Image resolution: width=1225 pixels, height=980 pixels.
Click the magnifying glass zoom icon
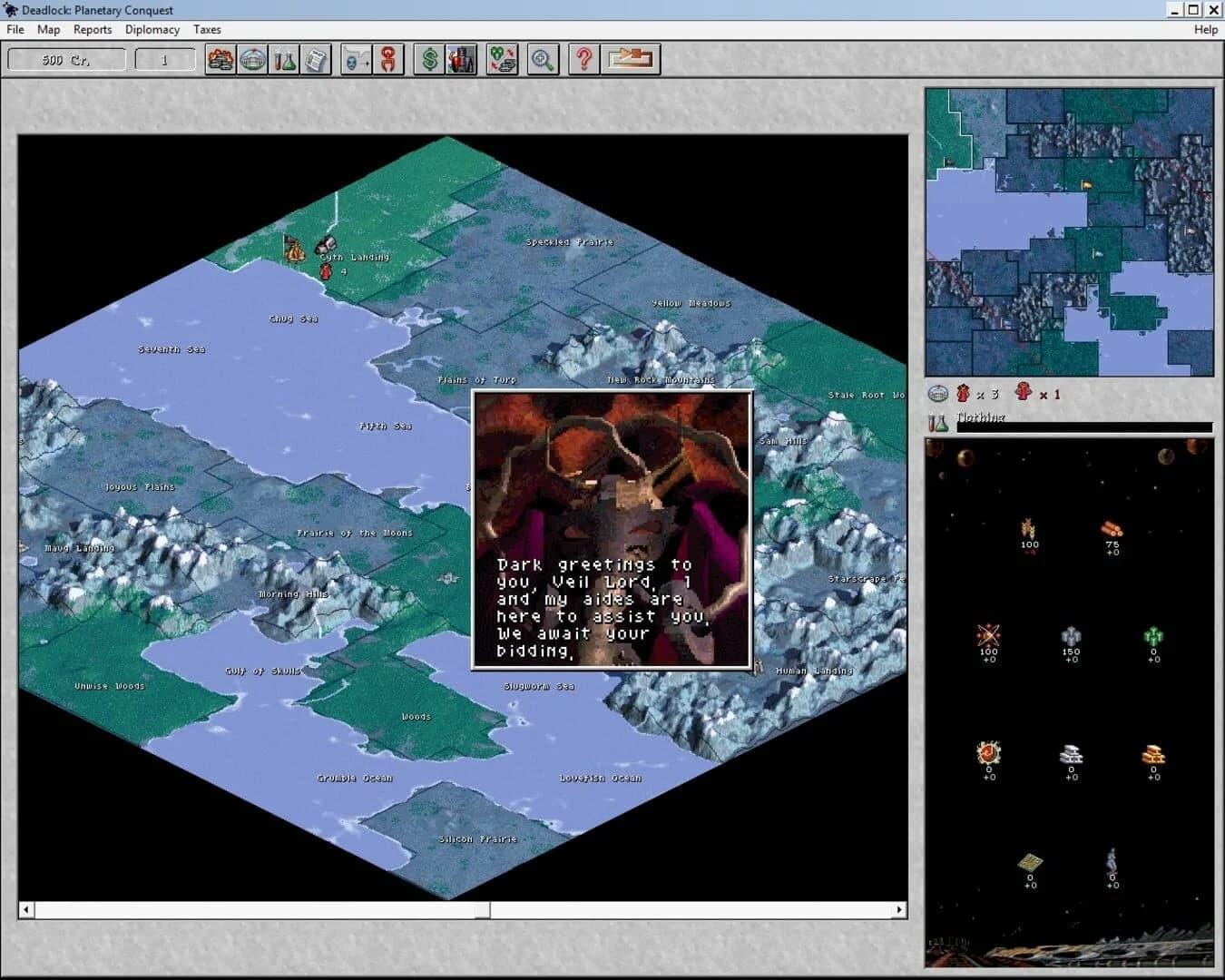(x=543, y=59)
